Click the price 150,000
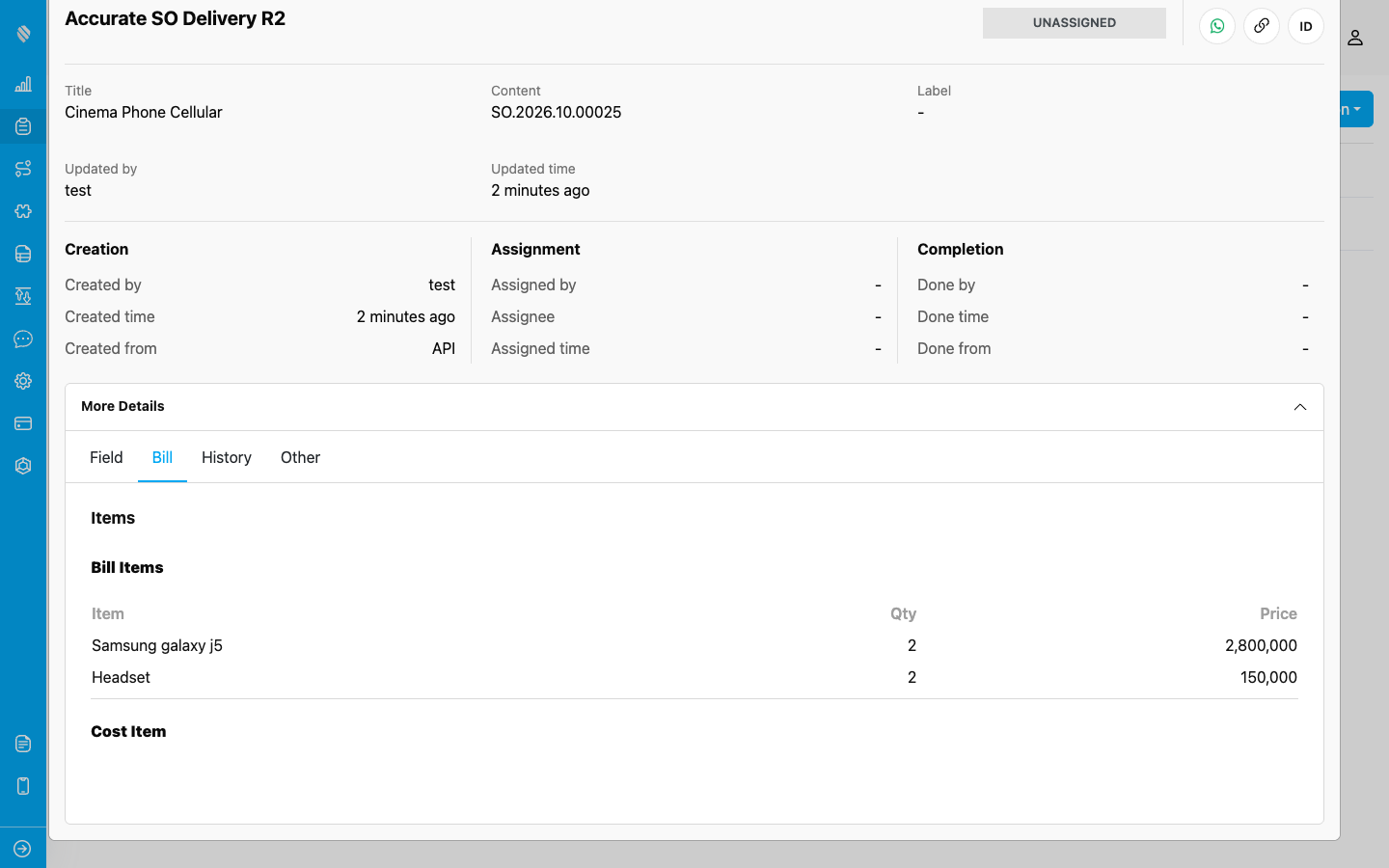The image size is (1389, 868). point(1268,677)
